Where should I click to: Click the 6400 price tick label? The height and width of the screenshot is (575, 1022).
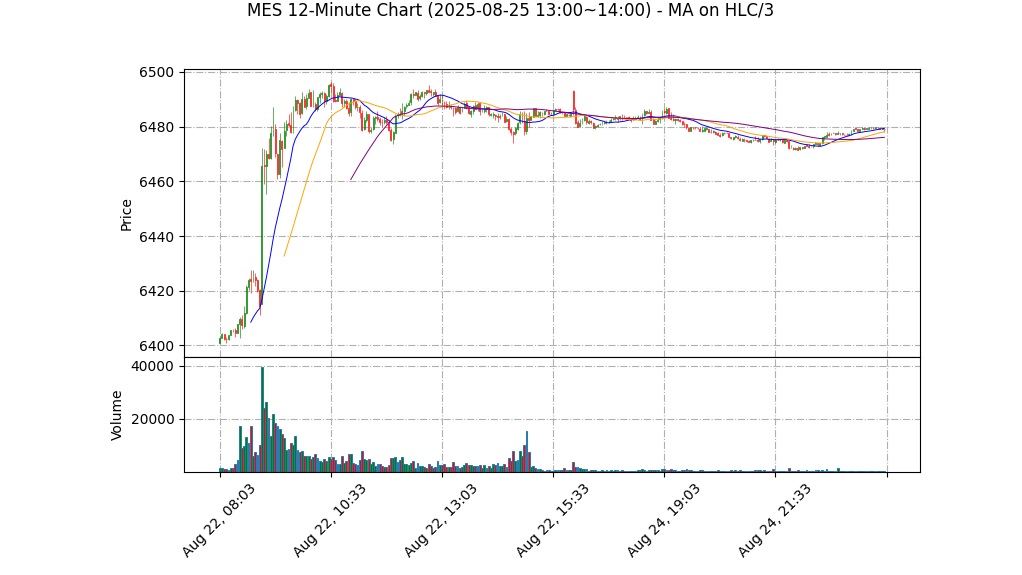click(x=156, y=346)
